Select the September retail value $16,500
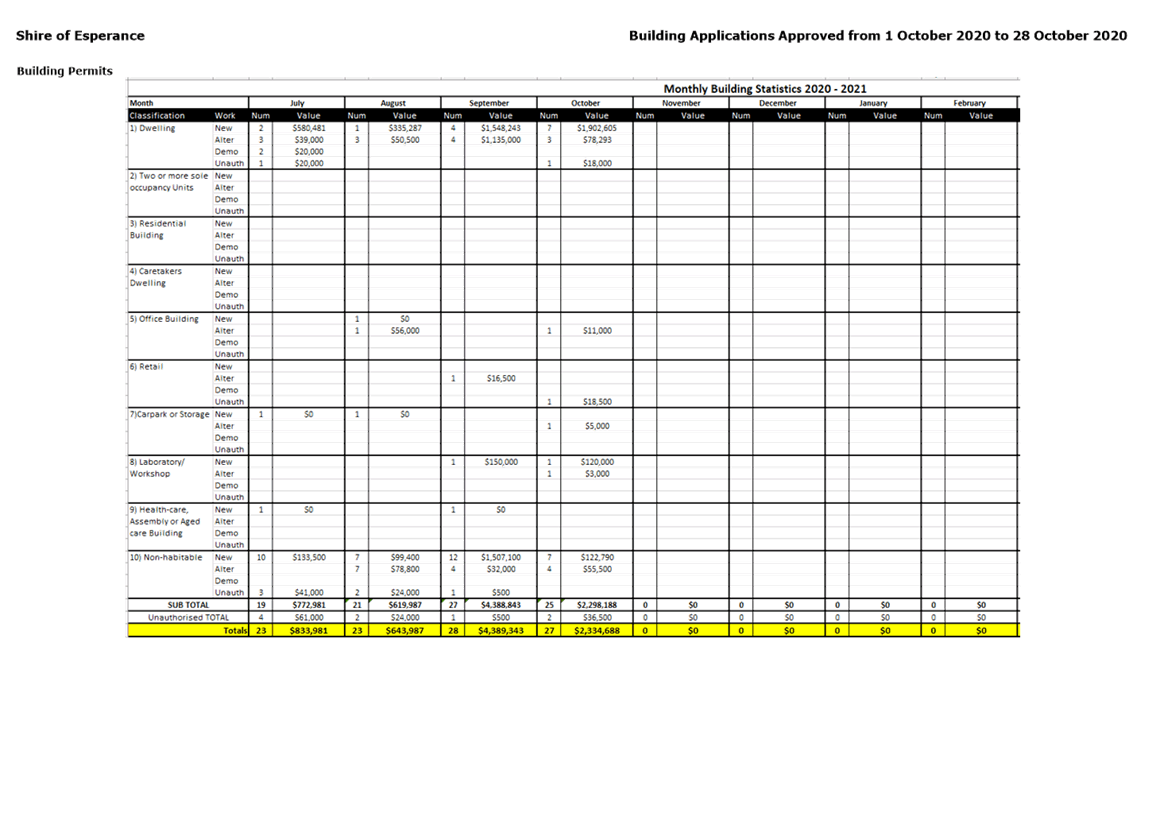The width and height of the screenshot is (1160, 821). pyautogui.click(x=501, y=379)
